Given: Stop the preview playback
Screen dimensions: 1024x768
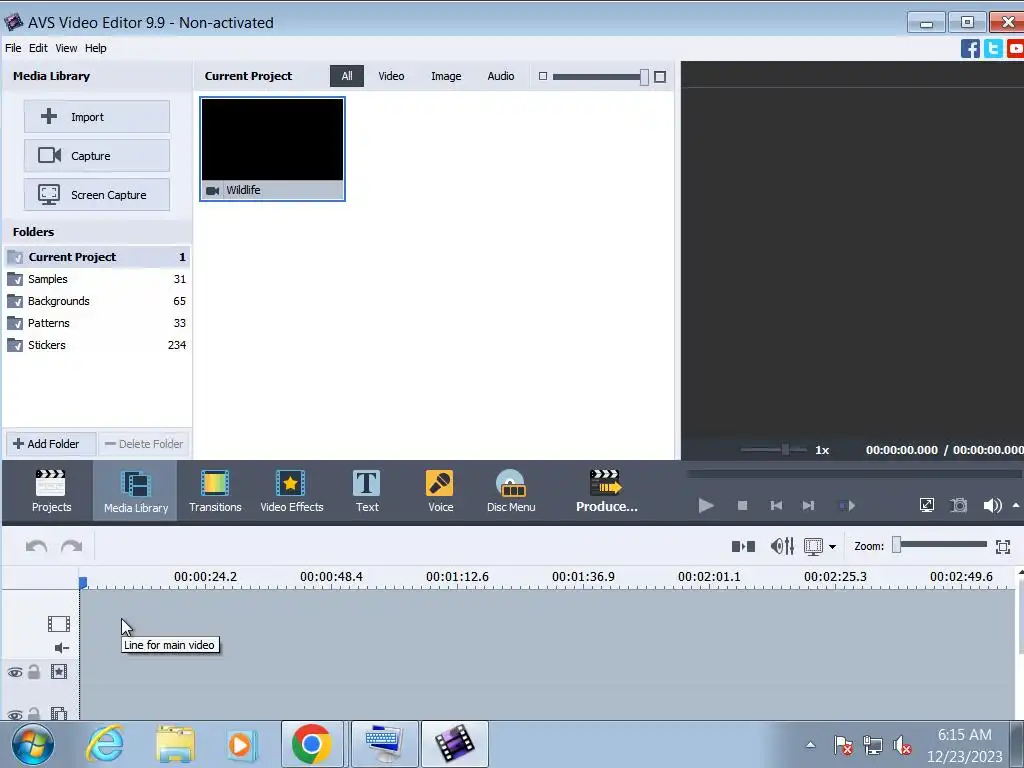Looking at the screenshot, I should [x=742, y=505].
